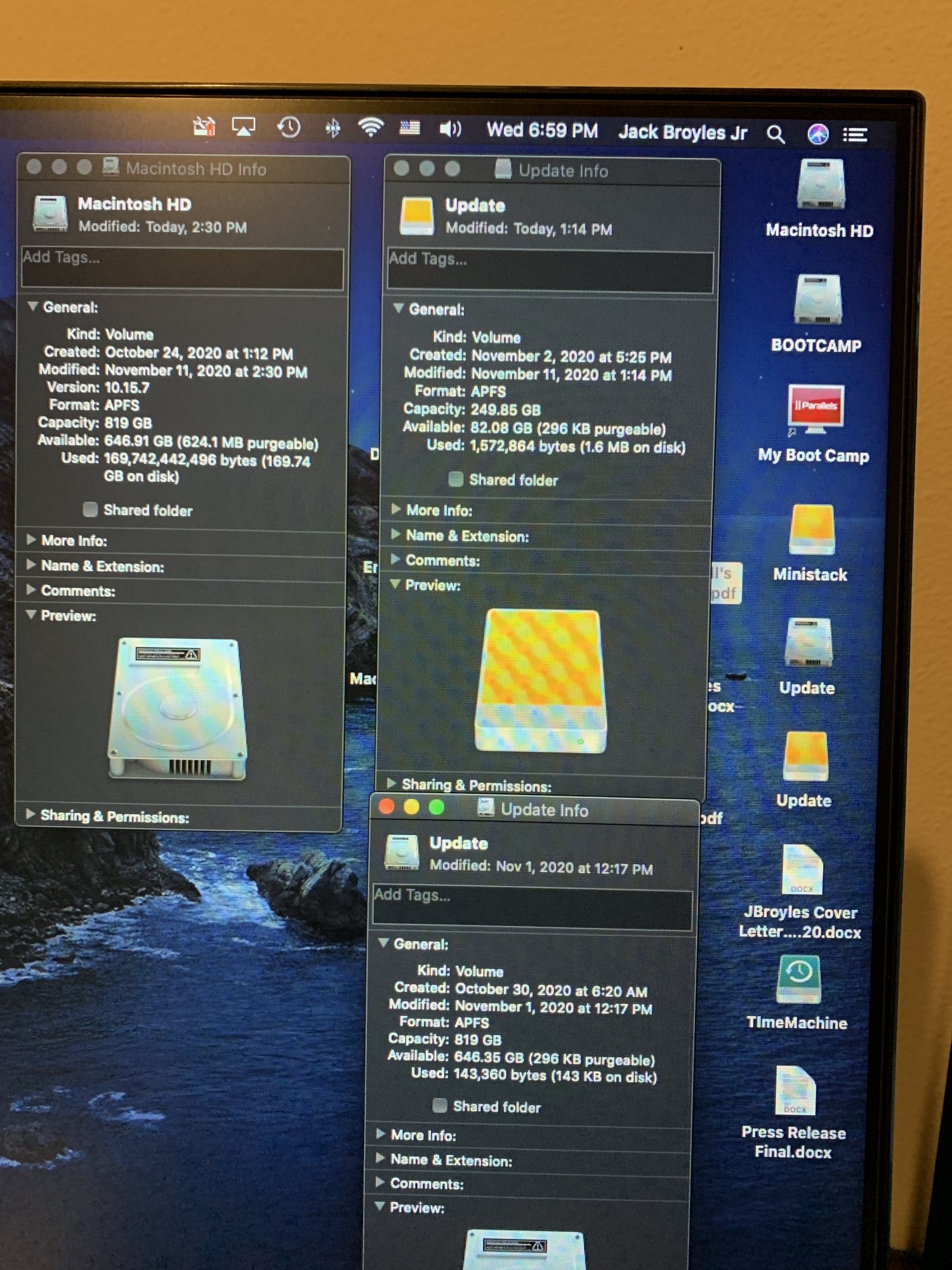Click orange drive preview image in upper Update Info
This screenshot has height=1270, width=952.
click(x=541, y=681)
